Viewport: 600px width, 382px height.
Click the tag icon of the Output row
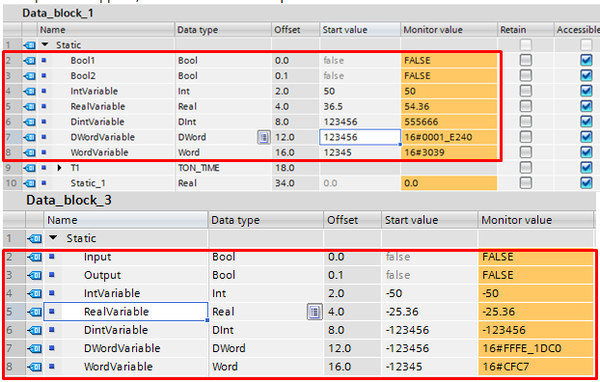click(35, 275)
